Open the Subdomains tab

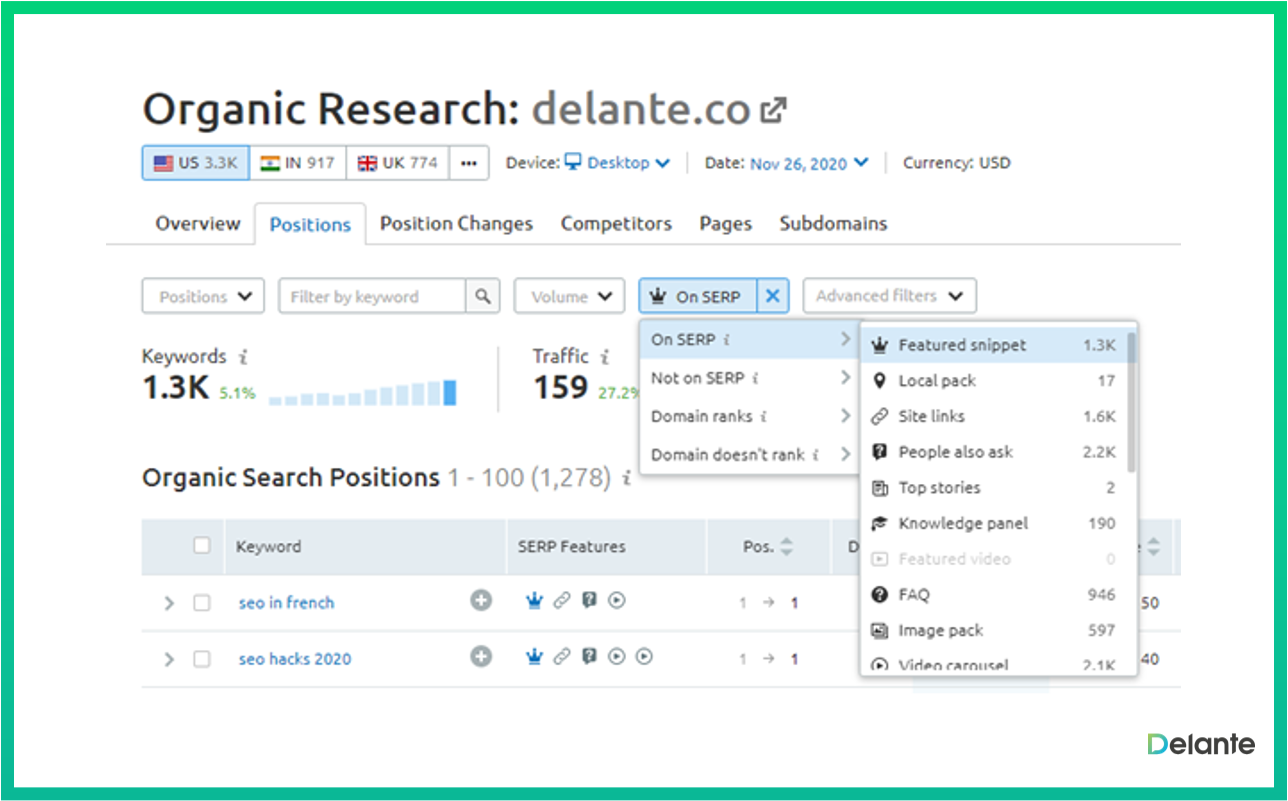[x=833, y=223]
